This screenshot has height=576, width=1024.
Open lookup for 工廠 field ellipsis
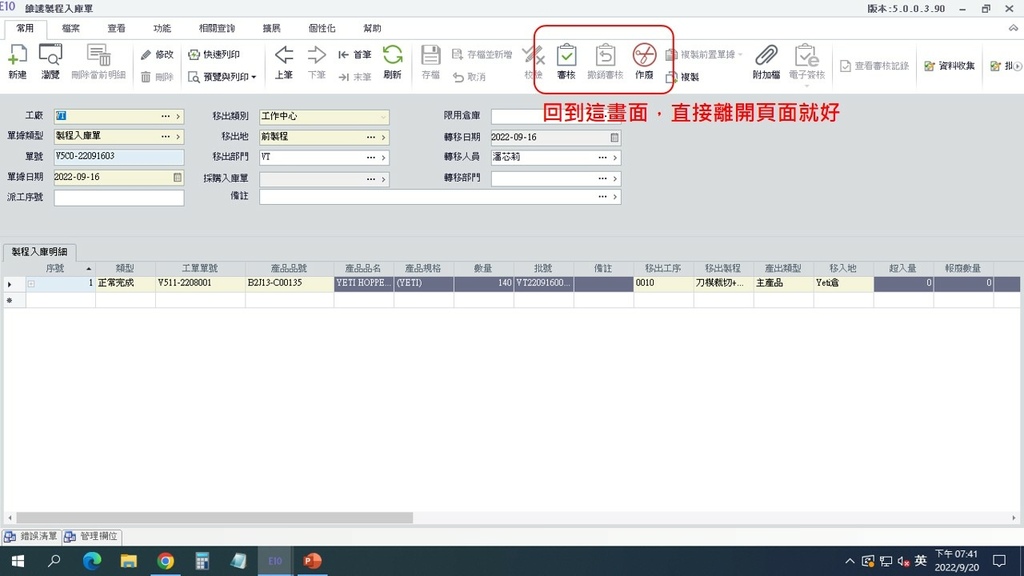165,116
